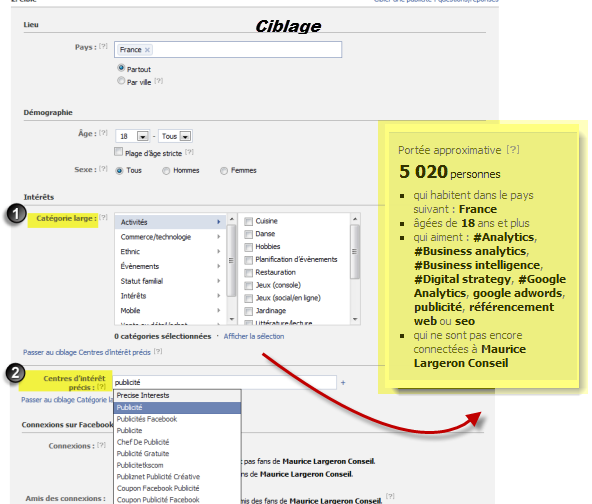Click category list scrollbar down arrow
The image size is (592, 504).
(x=231, y=319)
